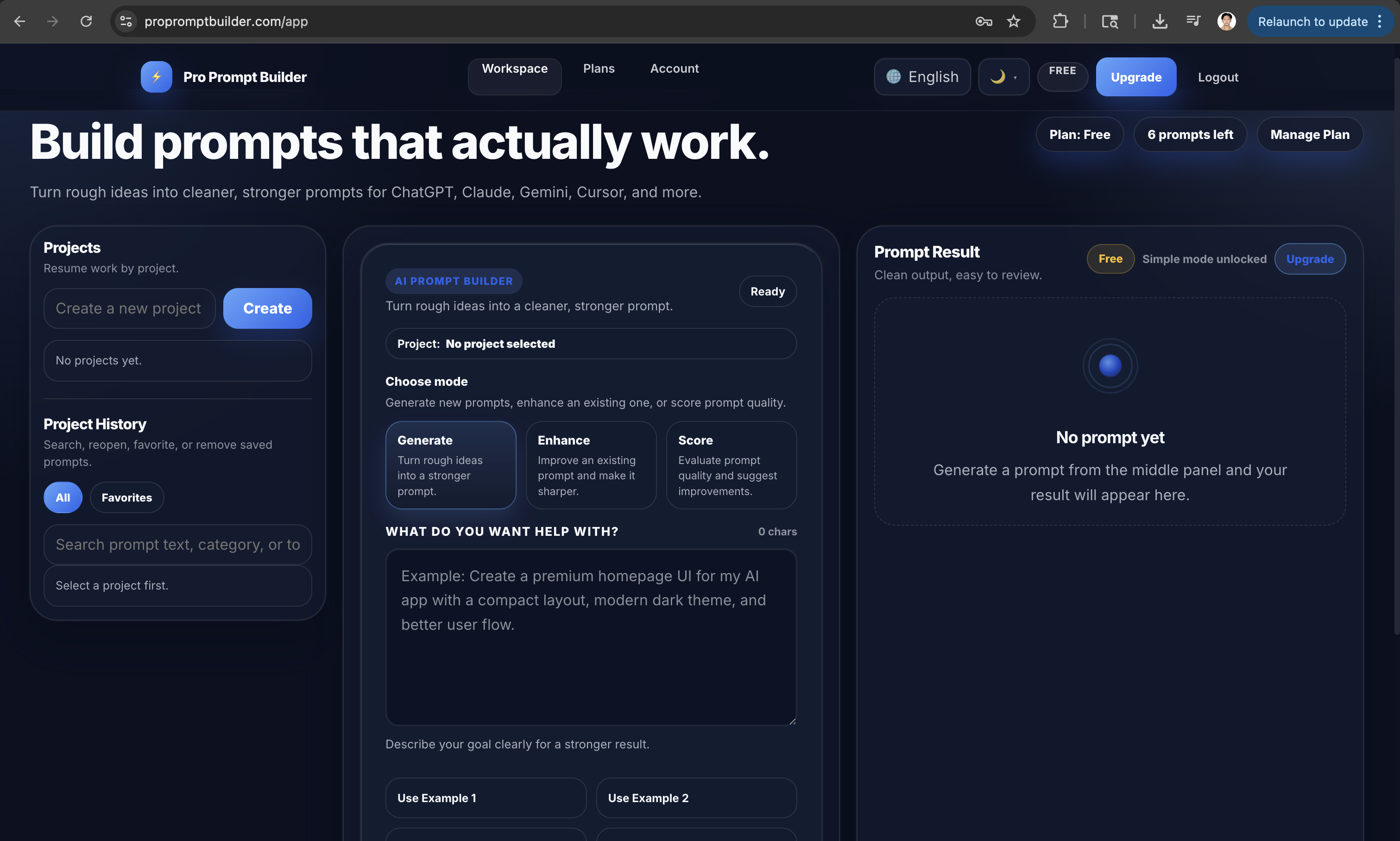Screen dimensions: 1400x841
Task: Click the Pro Prompt Builder lightning logo
Action: point(157,76)
